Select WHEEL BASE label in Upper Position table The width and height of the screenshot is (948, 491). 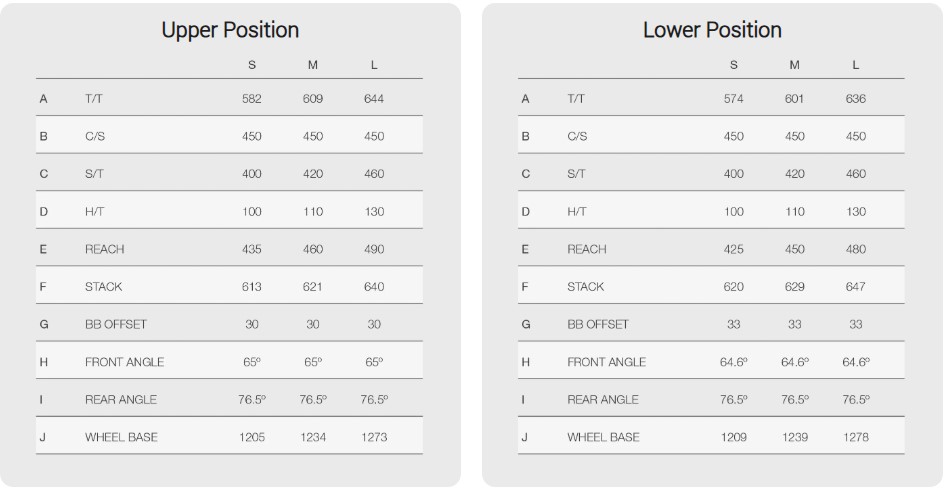[x=121, y=437]
